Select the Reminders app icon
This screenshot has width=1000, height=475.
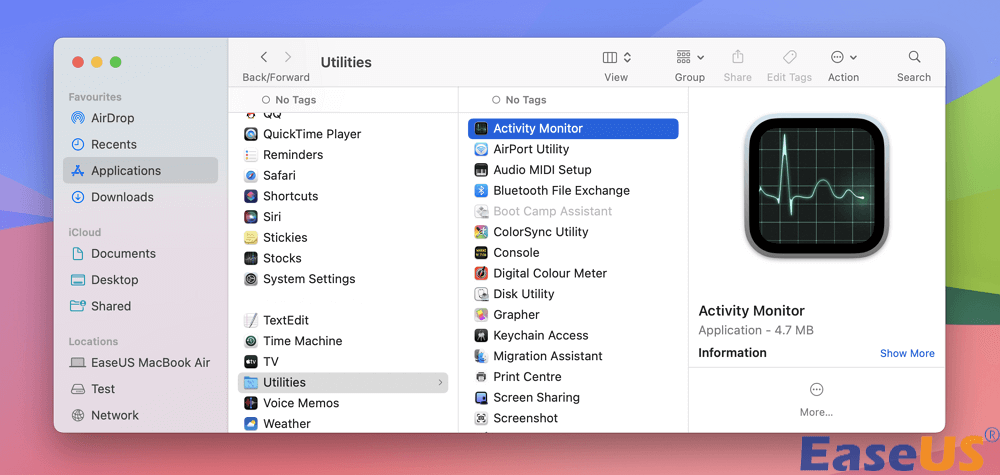(x=251, y=155)
